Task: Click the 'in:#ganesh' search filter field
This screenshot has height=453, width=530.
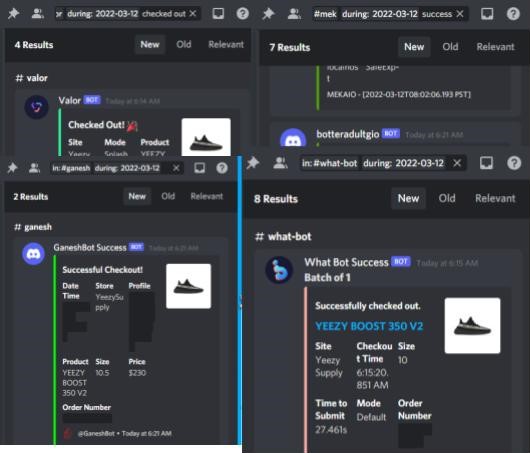Action: 71,168
